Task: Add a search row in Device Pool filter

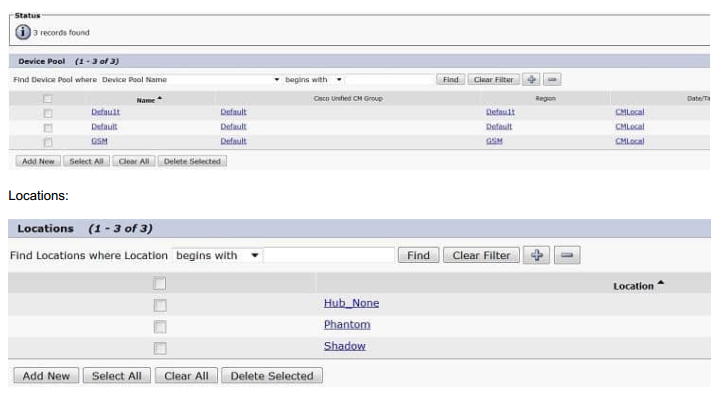Action: point(531,79)
